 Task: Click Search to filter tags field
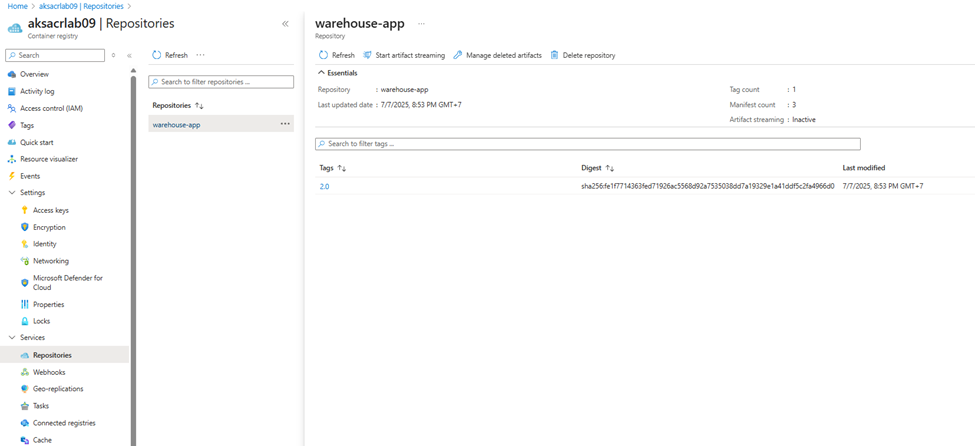point(588,144)
